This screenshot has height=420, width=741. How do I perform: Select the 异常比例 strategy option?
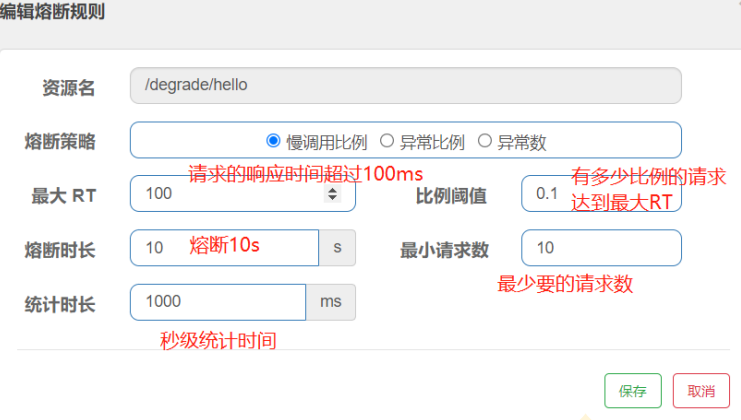[x=387, y=141]
